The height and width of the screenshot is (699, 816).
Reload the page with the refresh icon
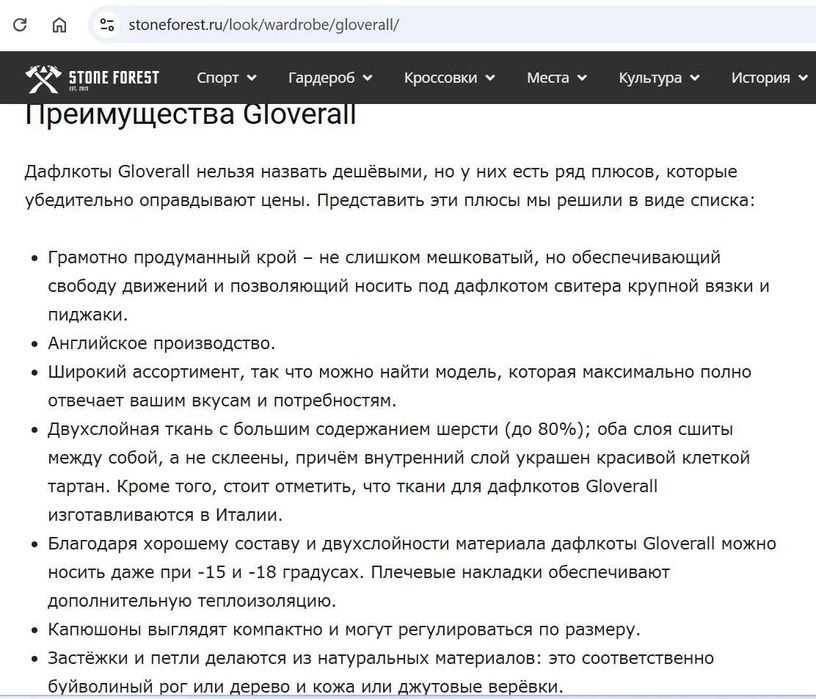point(20,24)
